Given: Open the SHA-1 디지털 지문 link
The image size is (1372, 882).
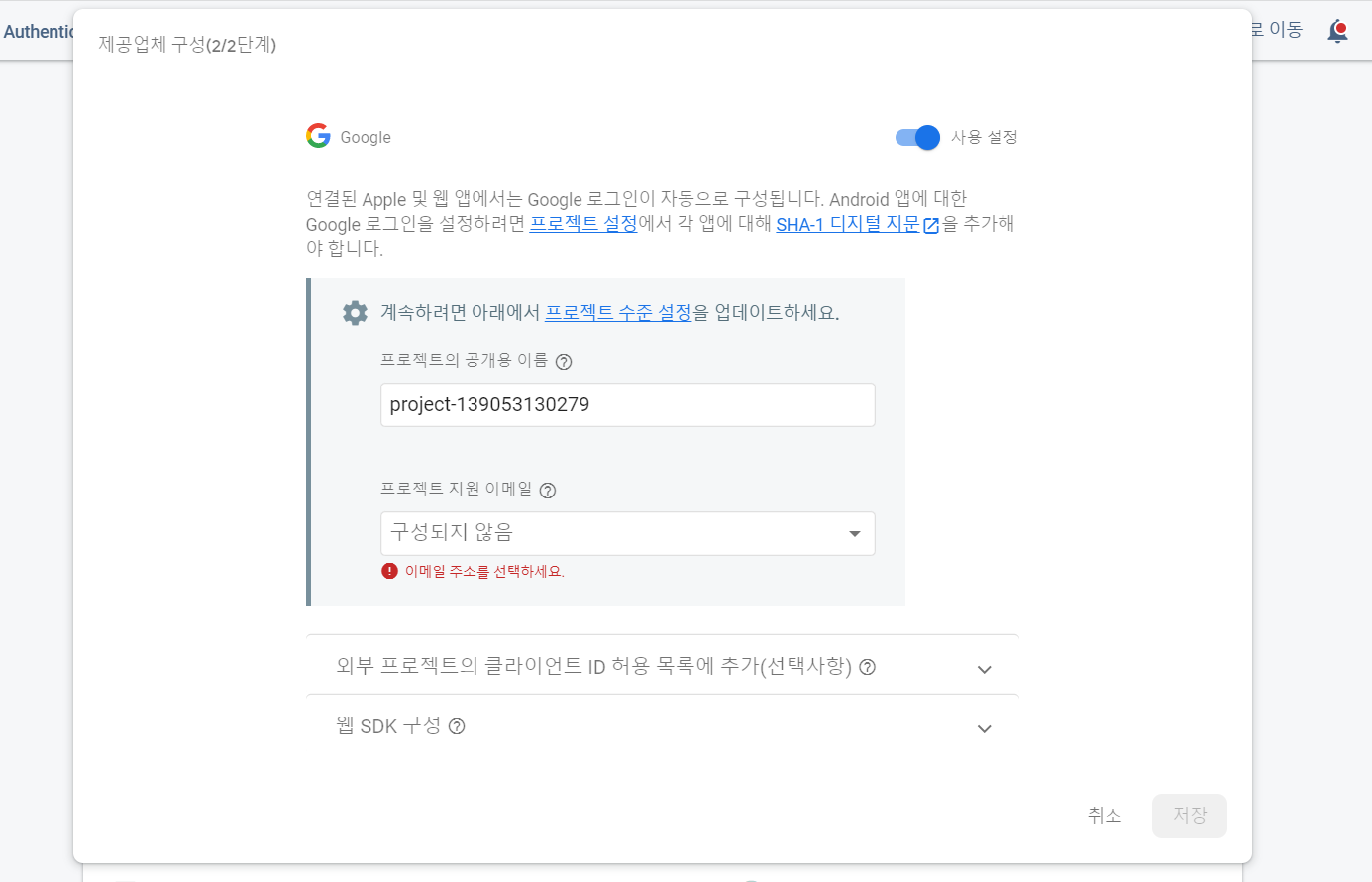Looking at the screenshot, I should click(x=848, y=224).
